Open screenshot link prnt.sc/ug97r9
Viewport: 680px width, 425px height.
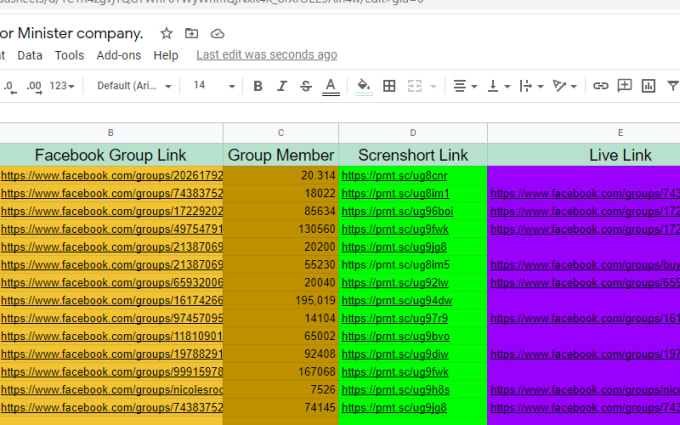coord(395,318)
